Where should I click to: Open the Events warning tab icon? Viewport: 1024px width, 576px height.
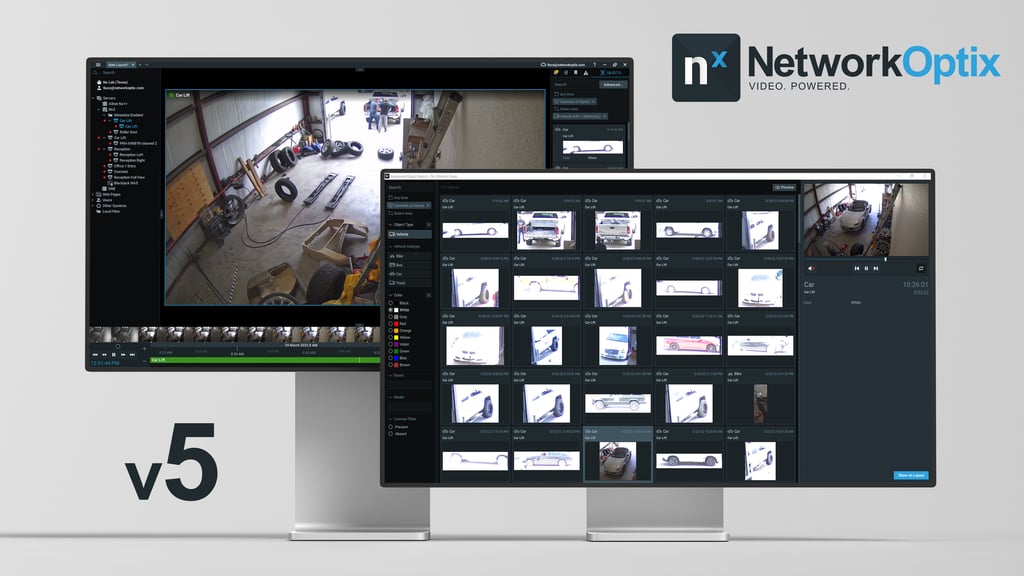(586, 72)
